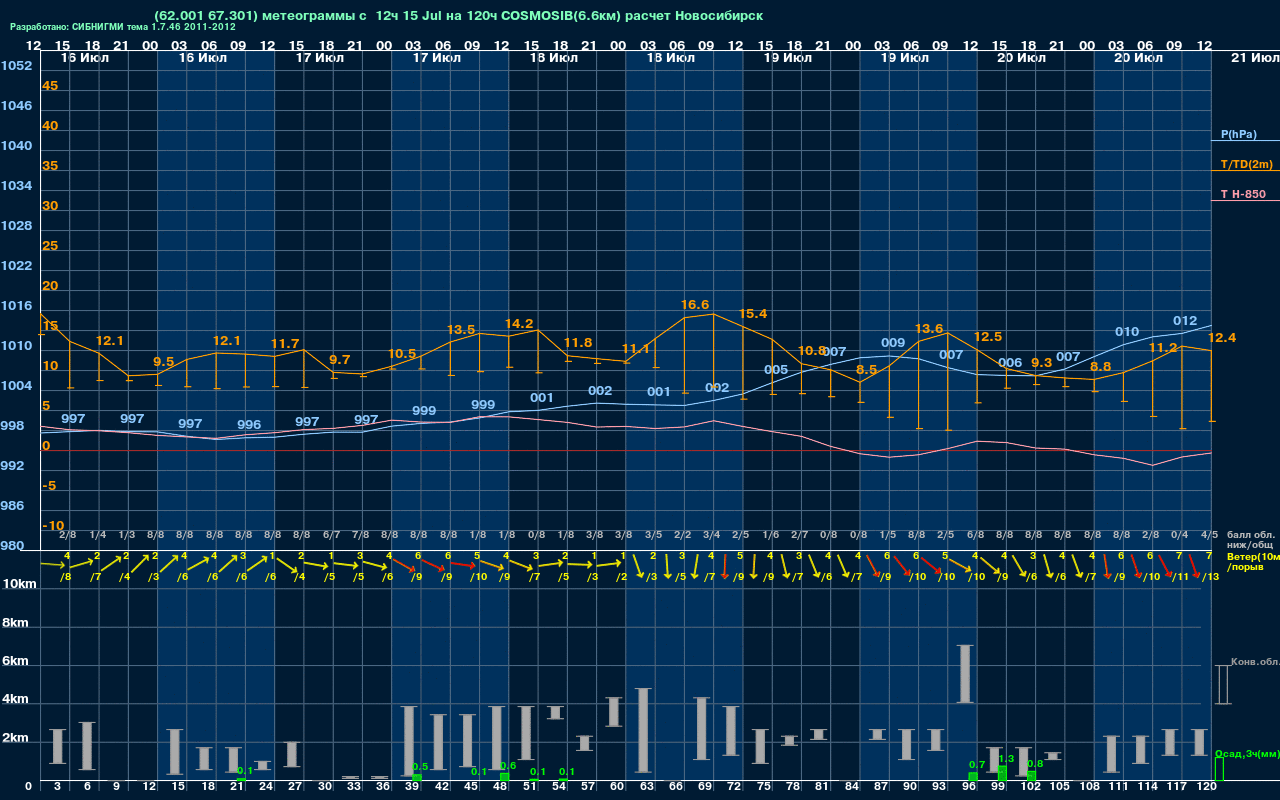Click the Разработано СИБНИГМИ credit line
This screenshot has height=800, width=1280.
tap(123, 27)
